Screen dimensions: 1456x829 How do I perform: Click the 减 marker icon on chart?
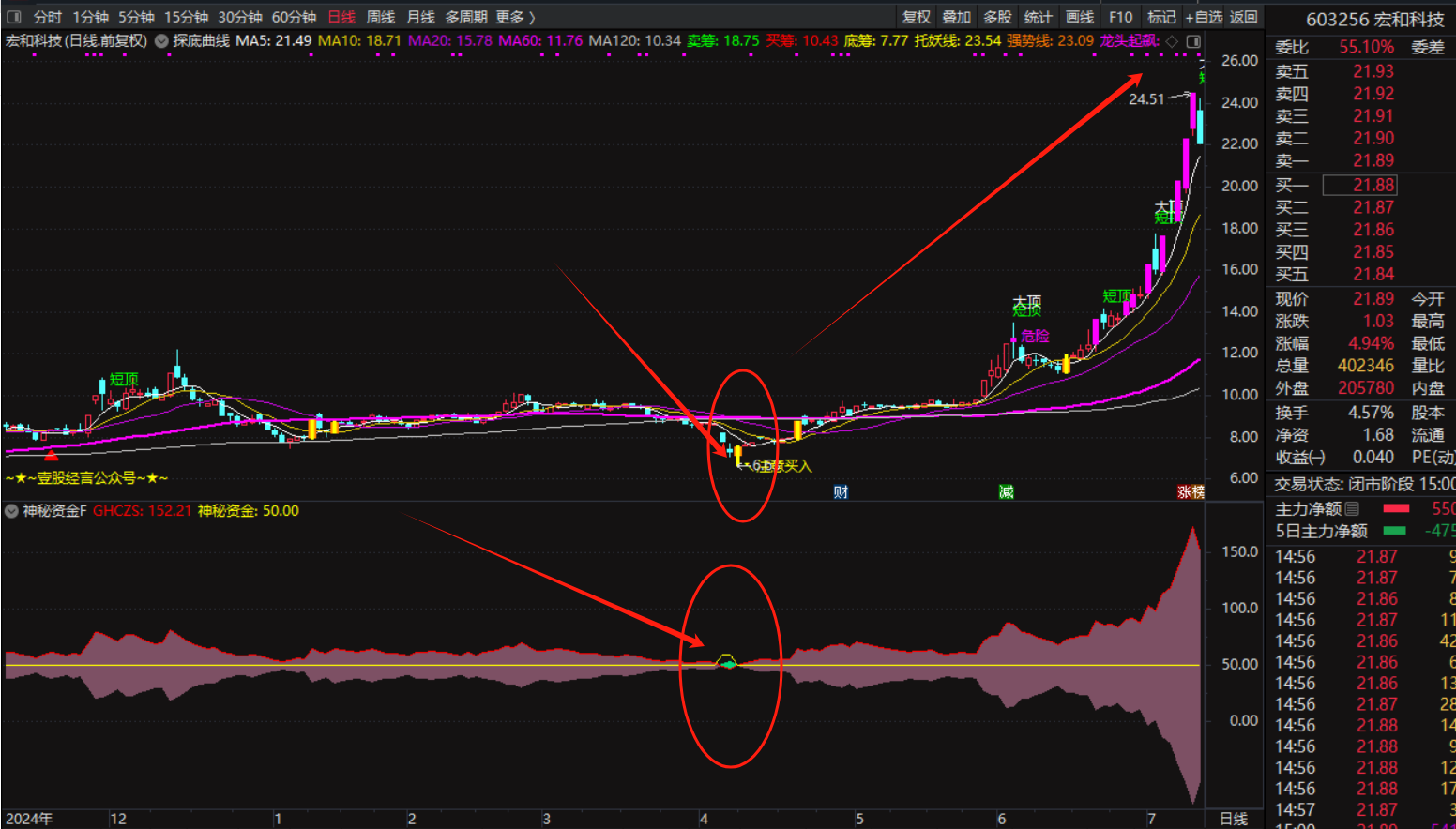click(x=1006, y=492)
